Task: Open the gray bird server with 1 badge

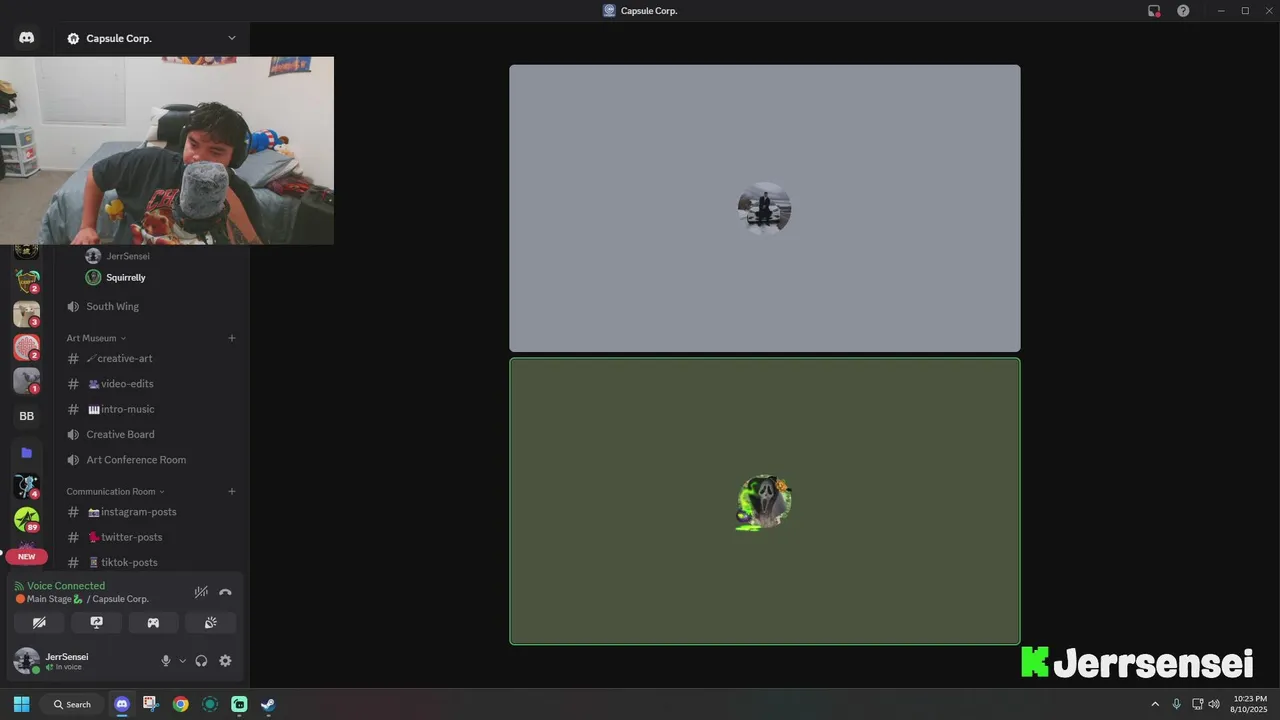Action: click(x=27, y=381)
